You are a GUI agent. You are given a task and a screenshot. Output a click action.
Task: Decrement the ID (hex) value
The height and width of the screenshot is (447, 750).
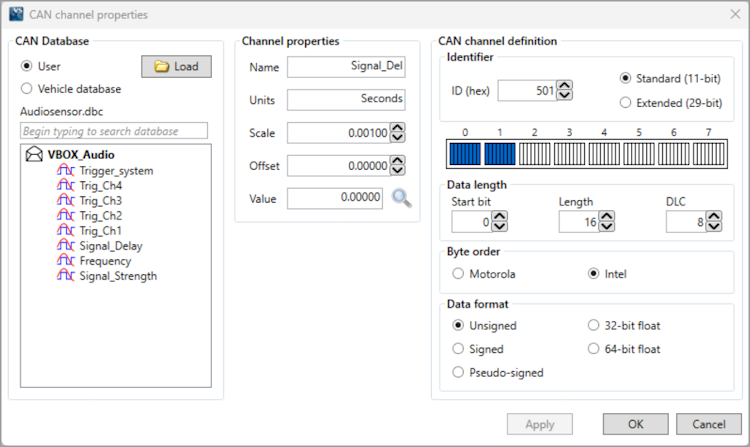point(565,95)
